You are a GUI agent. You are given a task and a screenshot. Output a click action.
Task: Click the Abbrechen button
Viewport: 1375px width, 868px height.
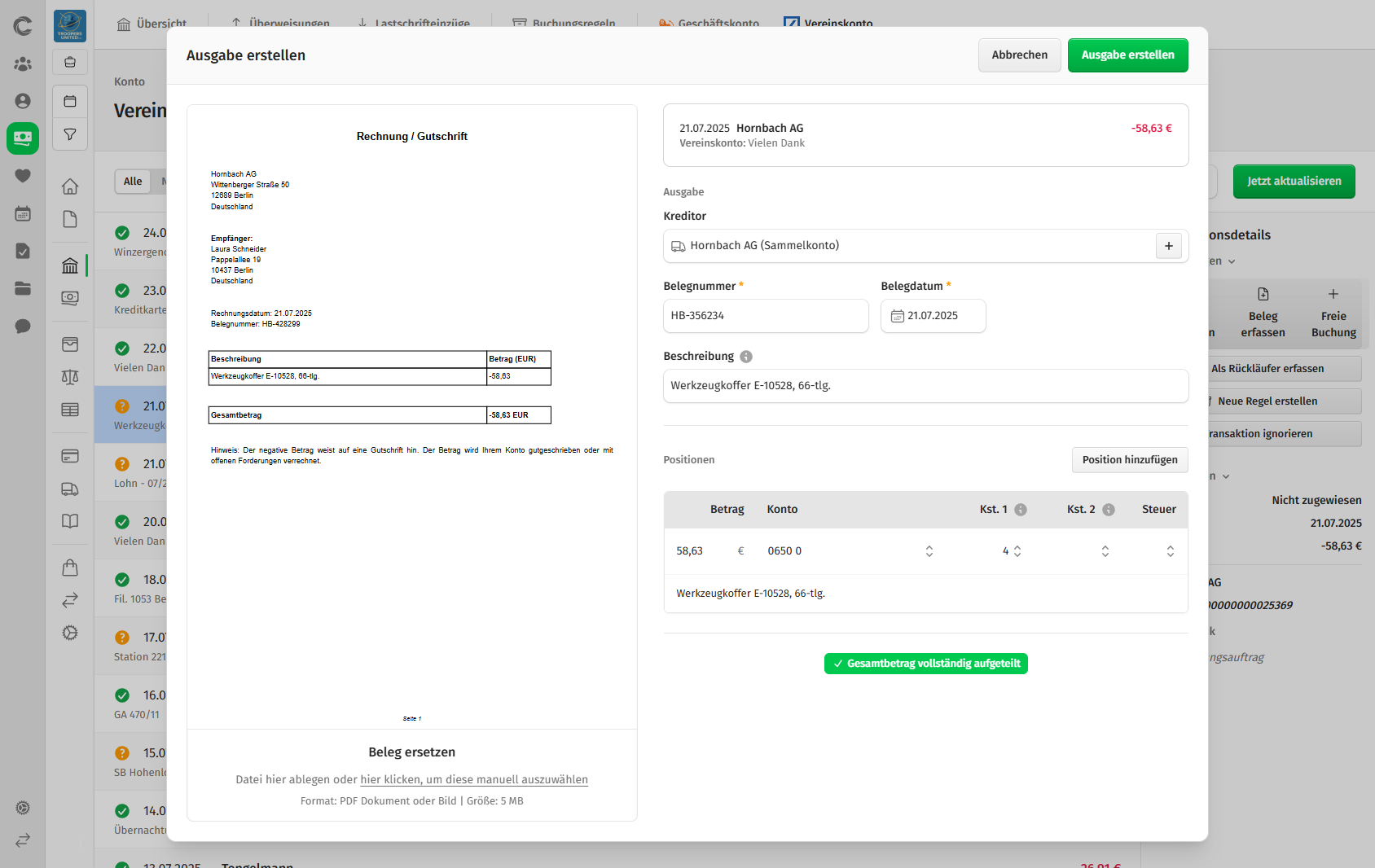click(x=1020, y=55)
